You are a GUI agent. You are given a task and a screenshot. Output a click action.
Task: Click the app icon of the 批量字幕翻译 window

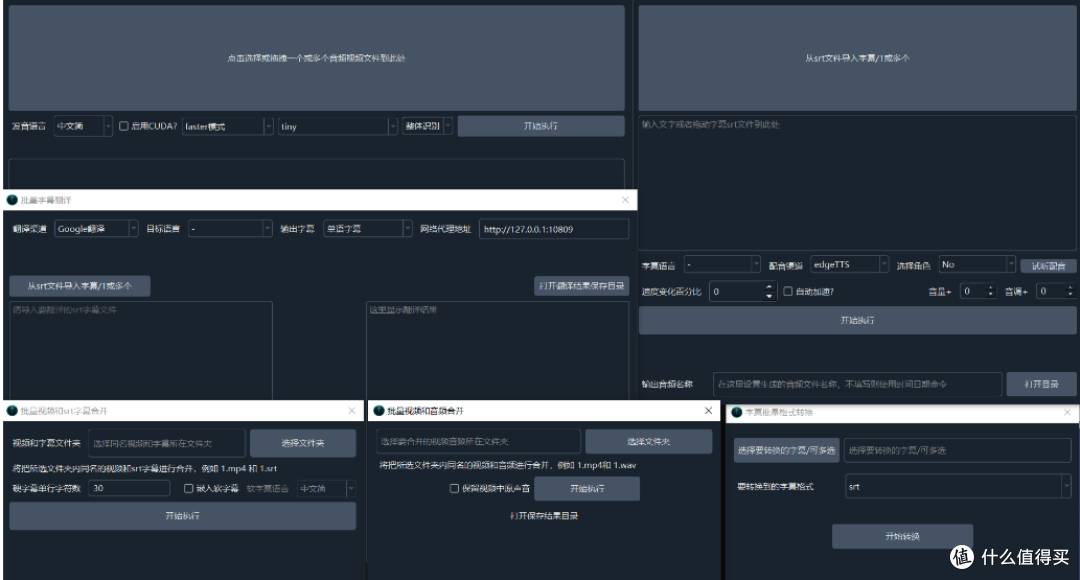tap(12, 200)
